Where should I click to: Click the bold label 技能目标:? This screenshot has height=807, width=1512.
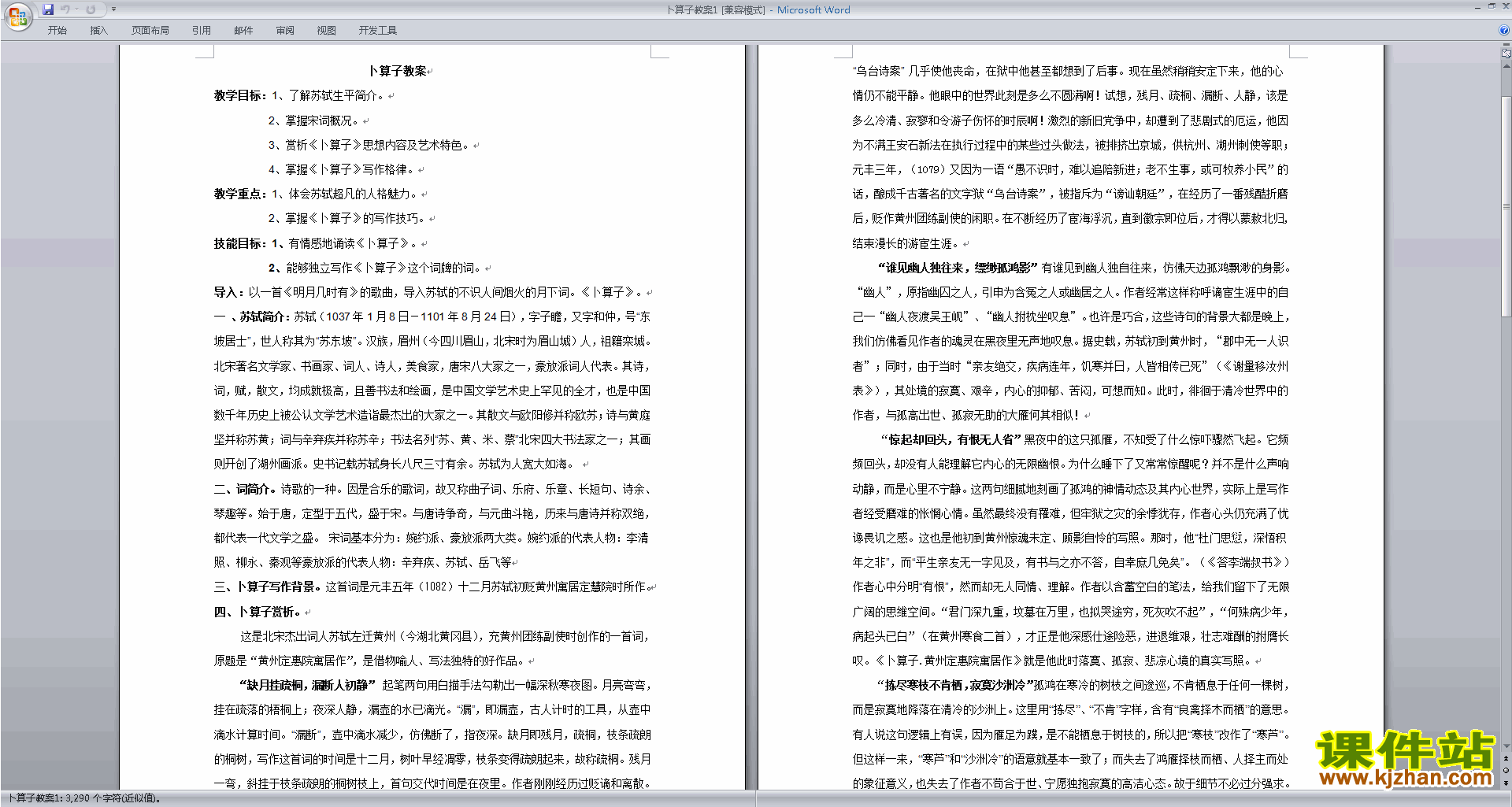[240, 243]
